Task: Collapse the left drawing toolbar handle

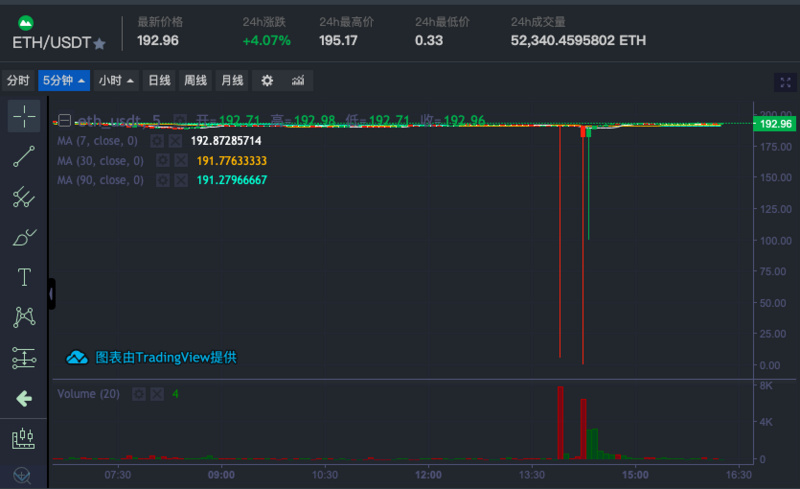Action: (51, 294)
